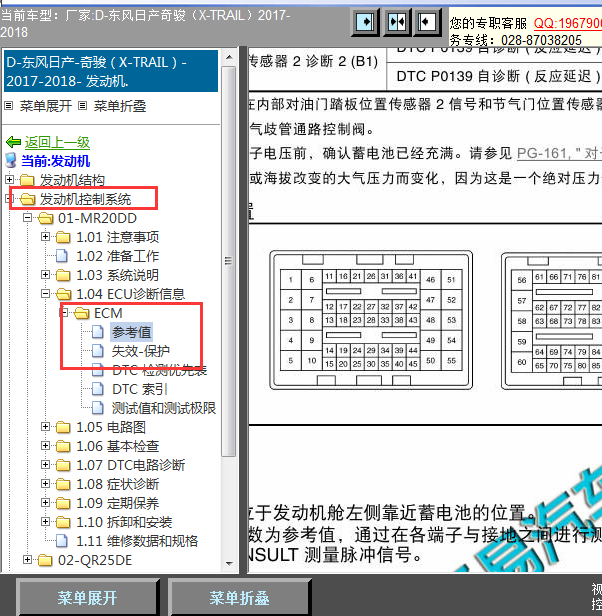This screenshot has height=616, width=602.
Task: Click the 1.08 症状诊断 folder icon
Action: click(x=63, y=484)
